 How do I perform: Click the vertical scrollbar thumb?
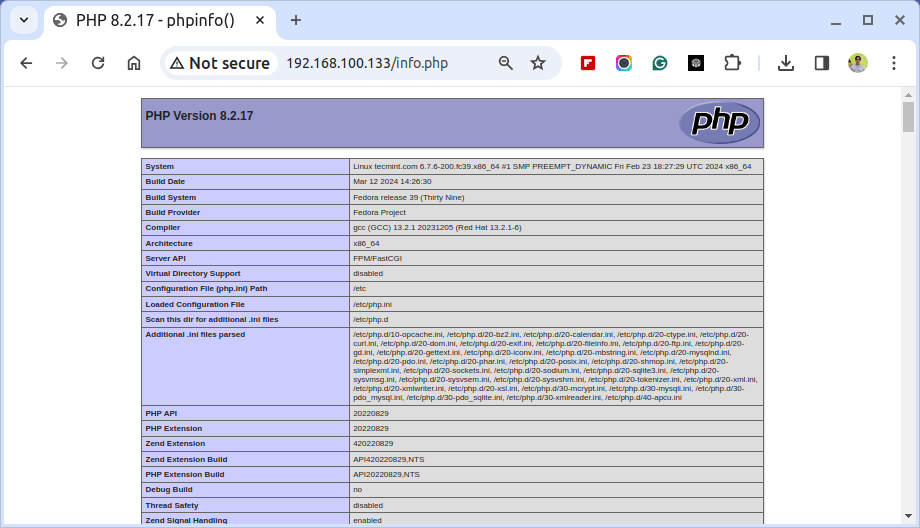[x=908, y=117]
